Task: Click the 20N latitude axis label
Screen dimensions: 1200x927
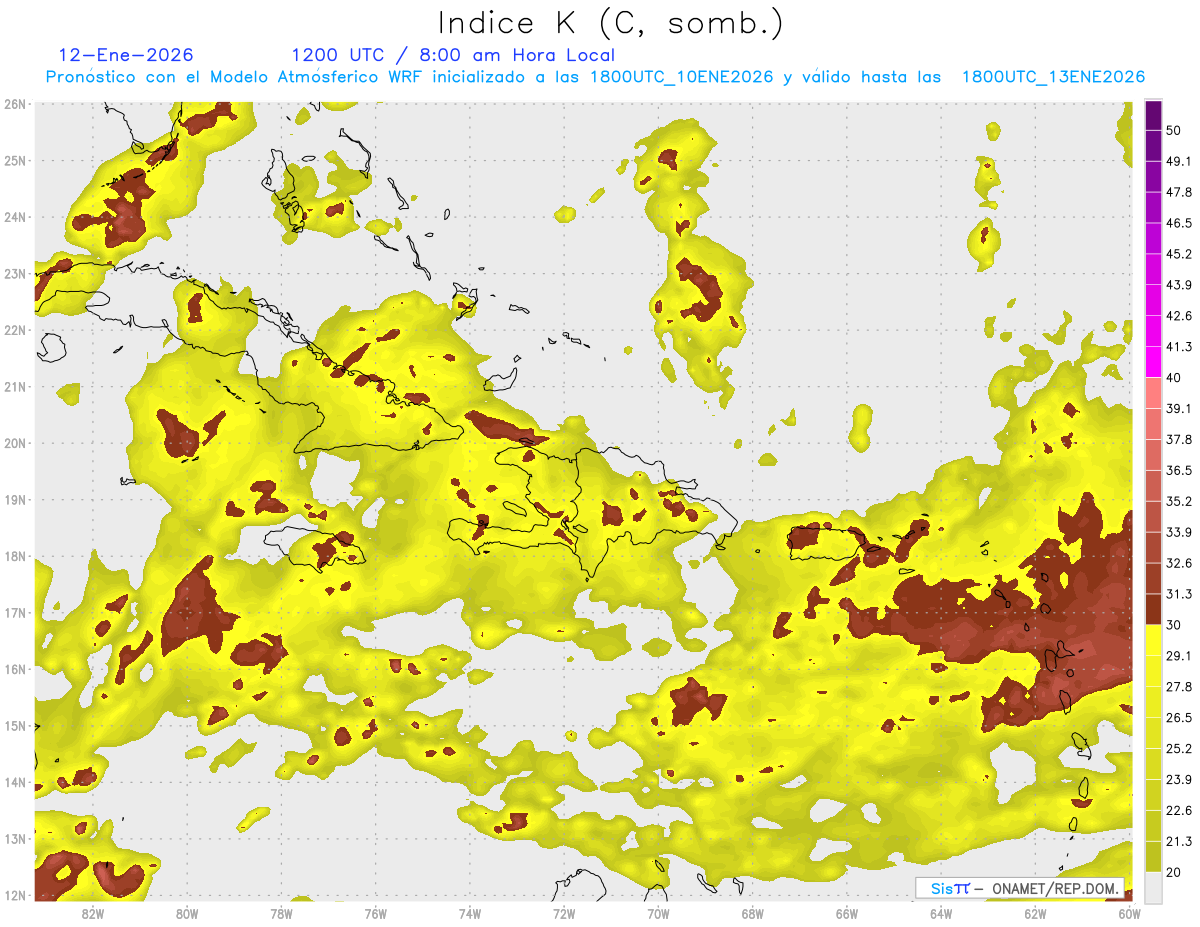Action: (15, 443)
